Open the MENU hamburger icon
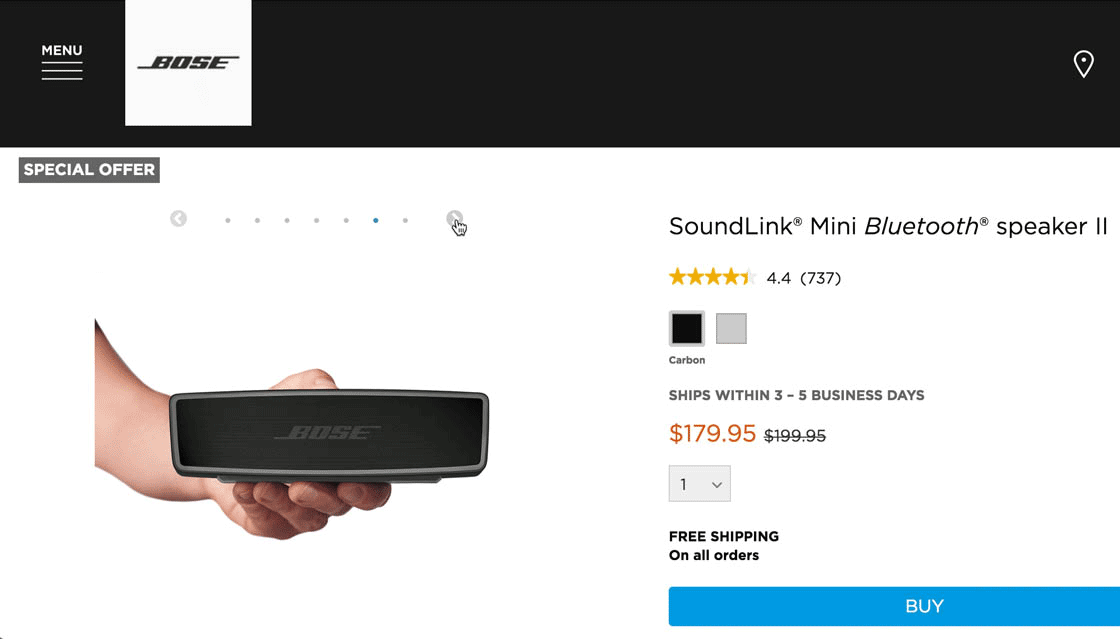The image size is (1120, 639). coord(62,62)
